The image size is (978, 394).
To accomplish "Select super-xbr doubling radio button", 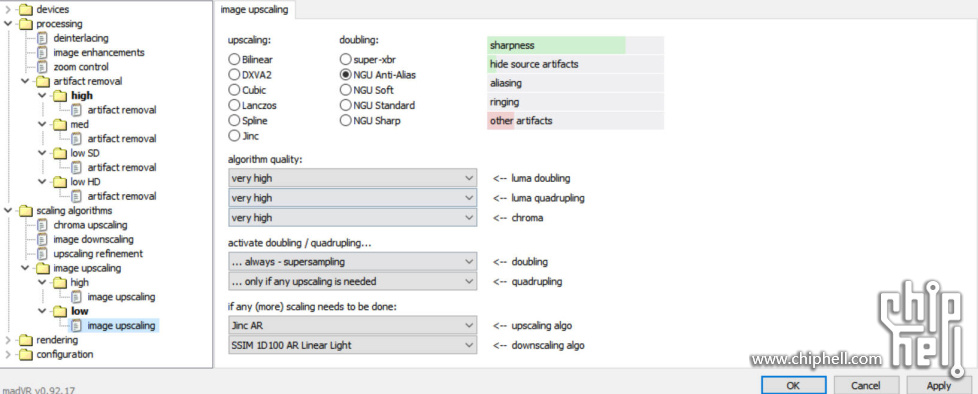I will point(346,59).
